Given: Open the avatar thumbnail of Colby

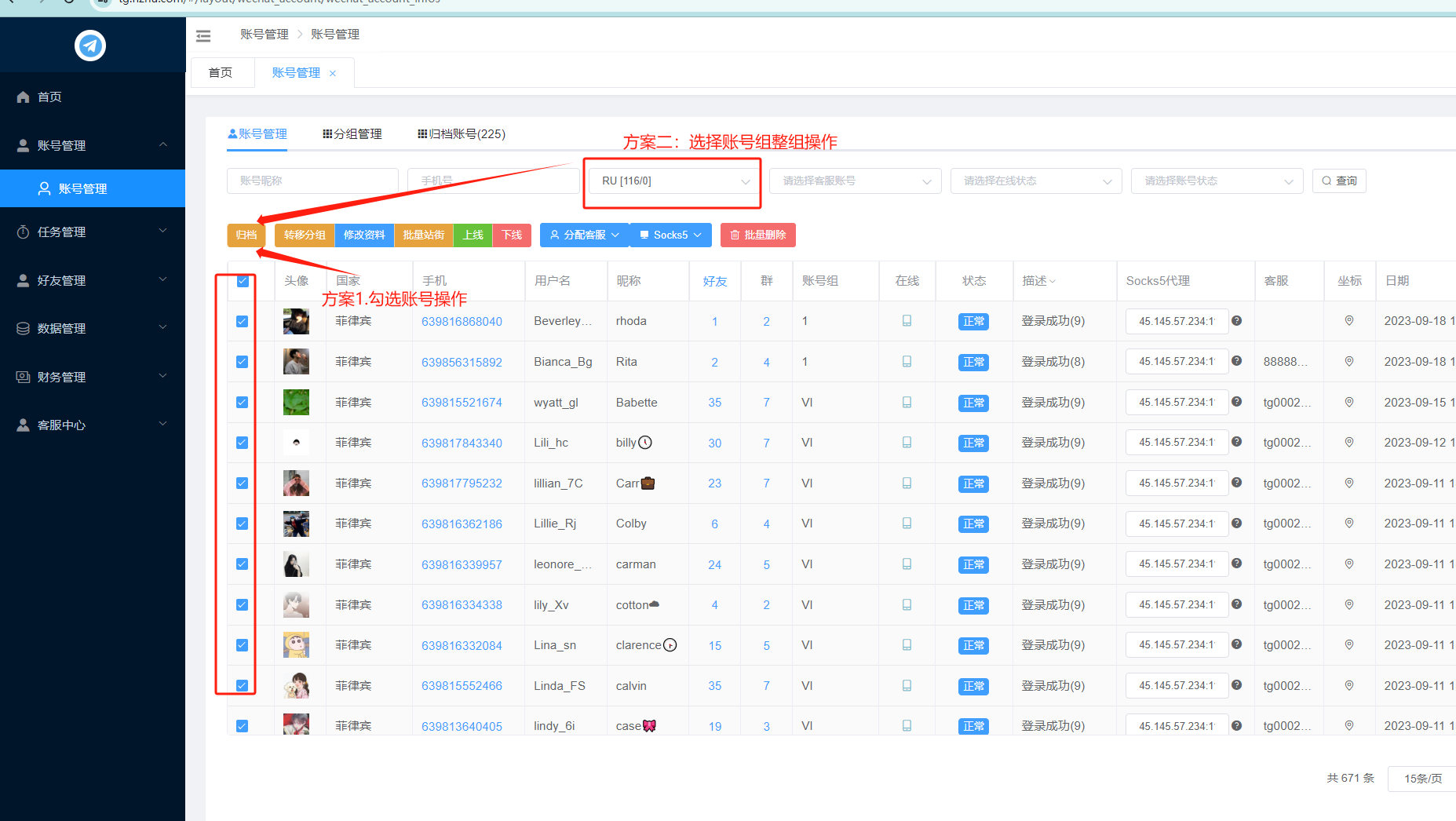Looking at the screenshot, I should [x=296, y=524].
